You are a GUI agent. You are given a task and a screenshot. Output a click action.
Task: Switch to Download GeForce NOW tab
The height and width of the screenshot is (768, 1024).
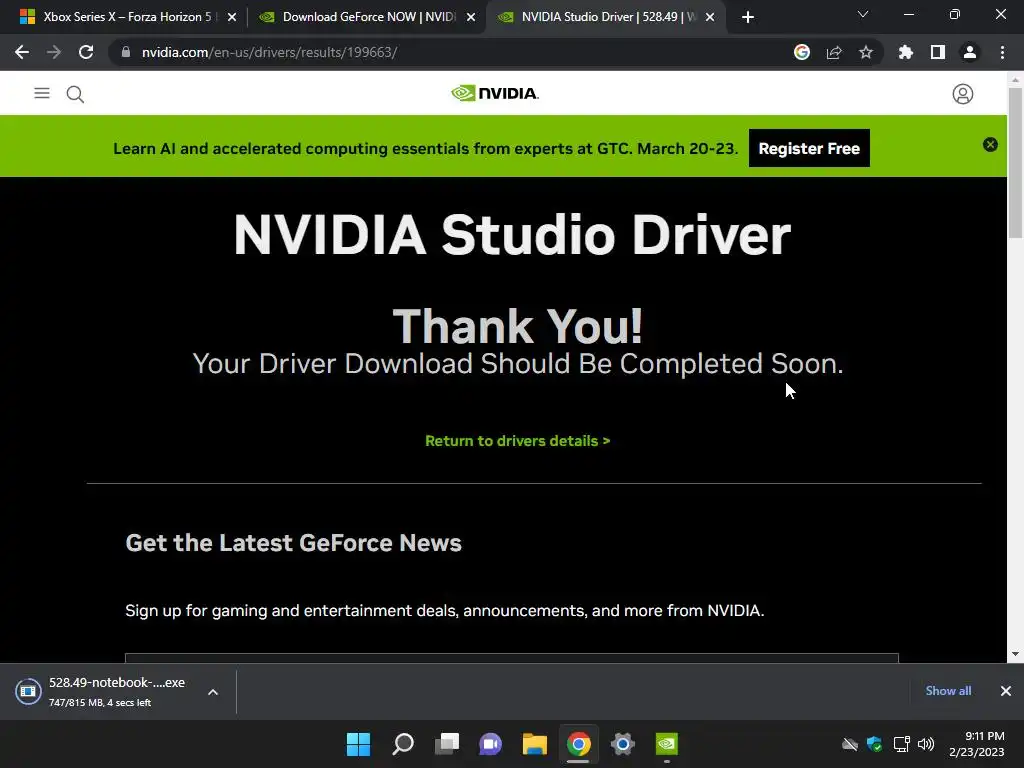coord(360,17)
